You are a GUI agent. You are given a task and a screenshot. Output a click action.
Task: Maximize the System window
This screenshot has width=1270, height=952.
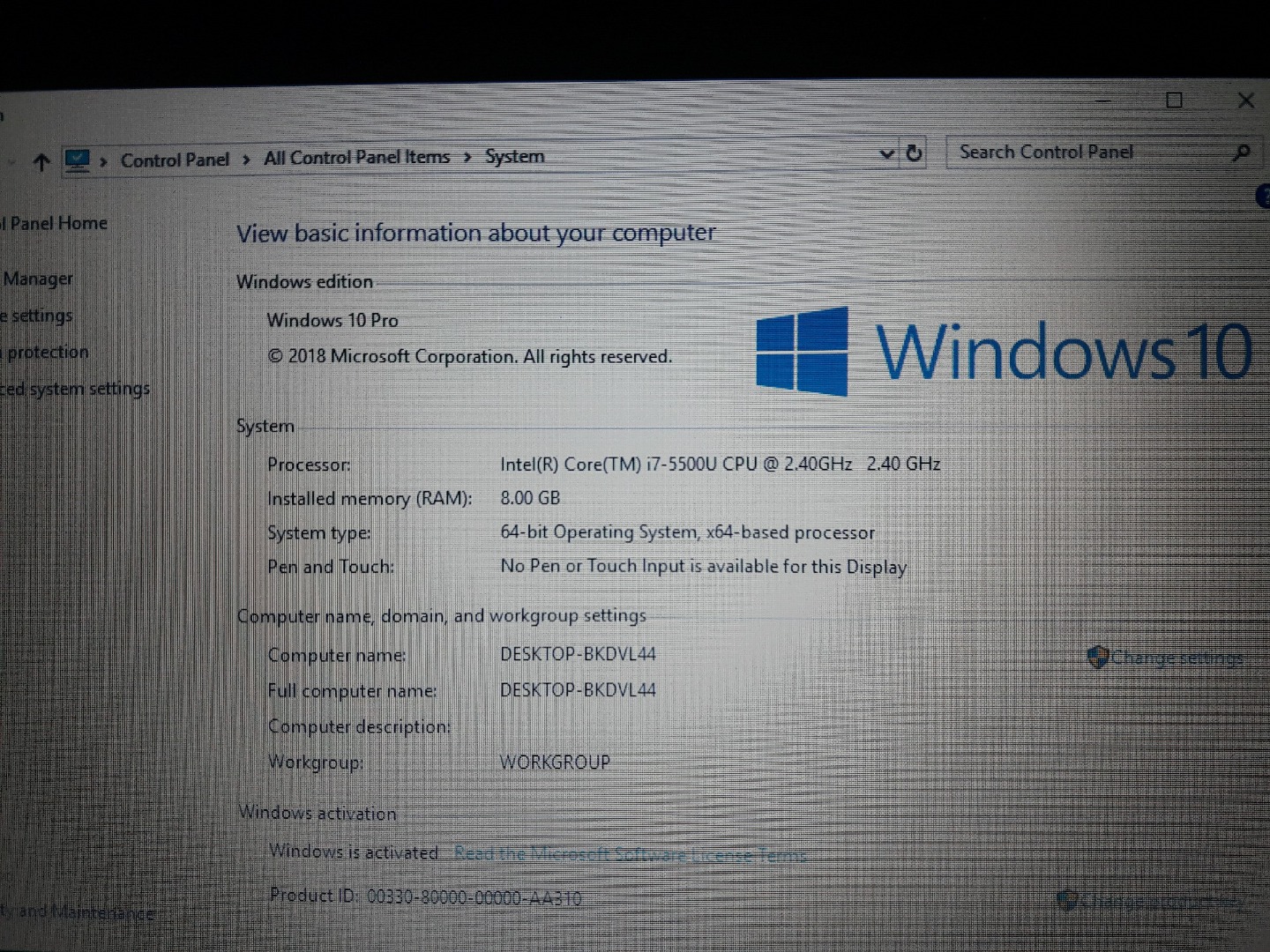click(x=1174, y=100)
